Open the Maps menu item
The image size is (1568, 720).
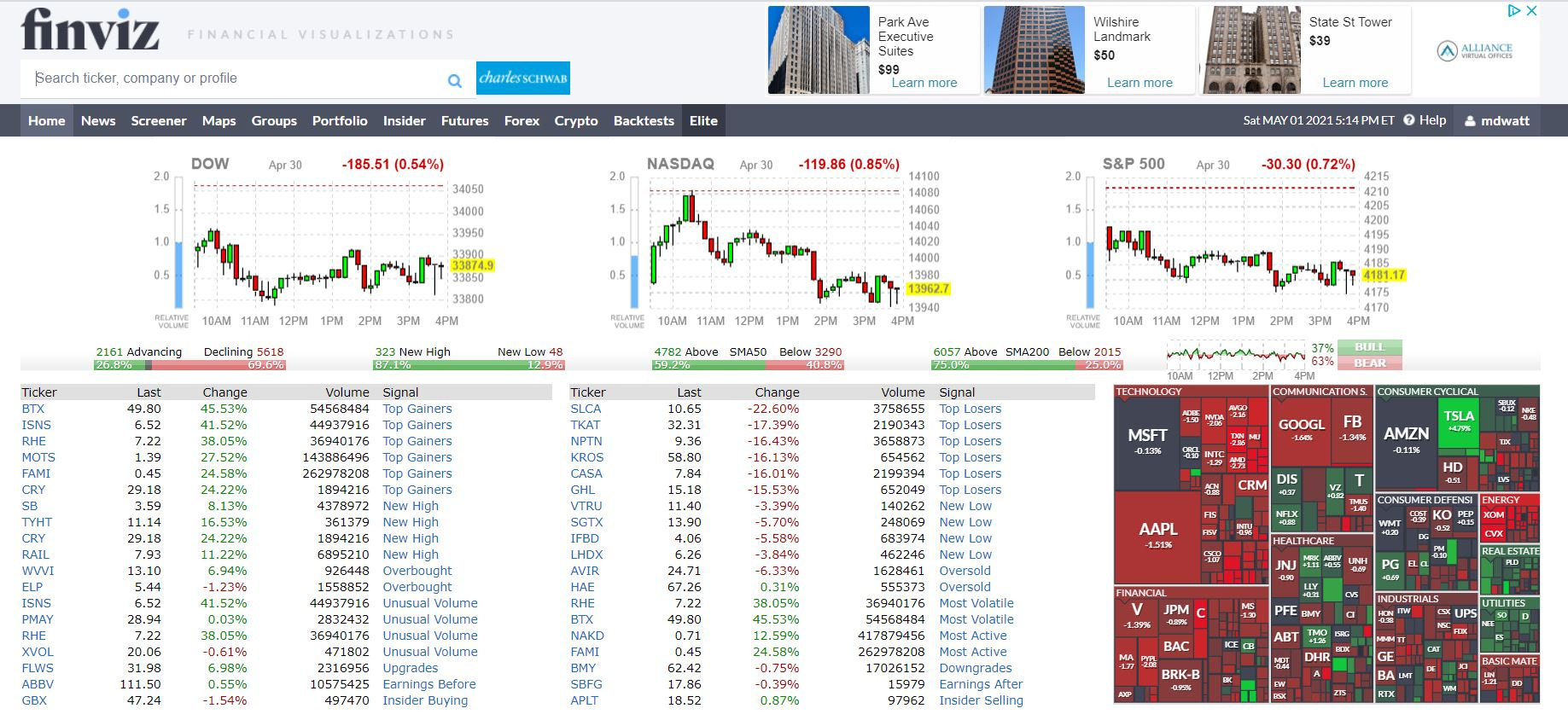(219, 120)
